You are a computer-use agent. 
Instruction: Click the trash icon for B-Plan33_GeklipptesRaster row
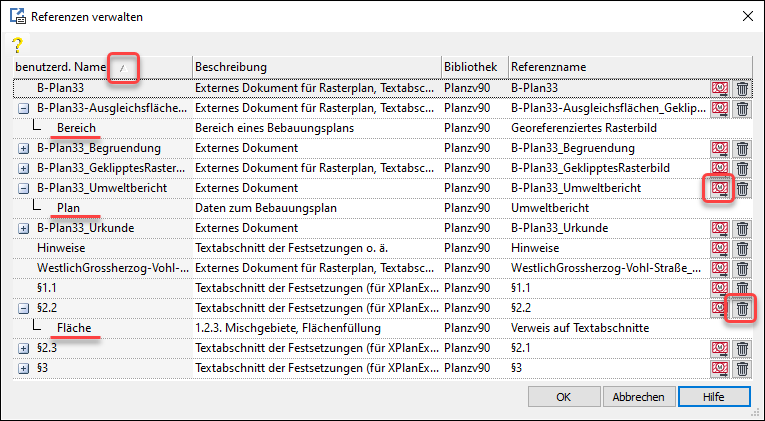click(742, 168)
